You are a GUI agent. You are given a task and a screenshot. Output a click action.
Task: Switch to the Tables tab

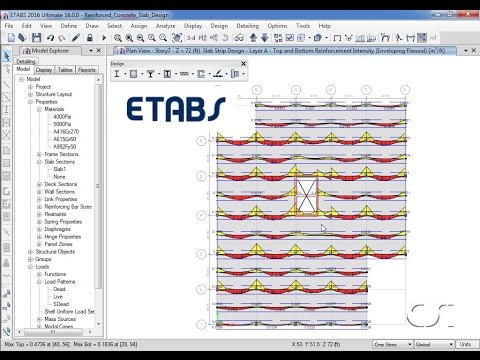[65, 70]
